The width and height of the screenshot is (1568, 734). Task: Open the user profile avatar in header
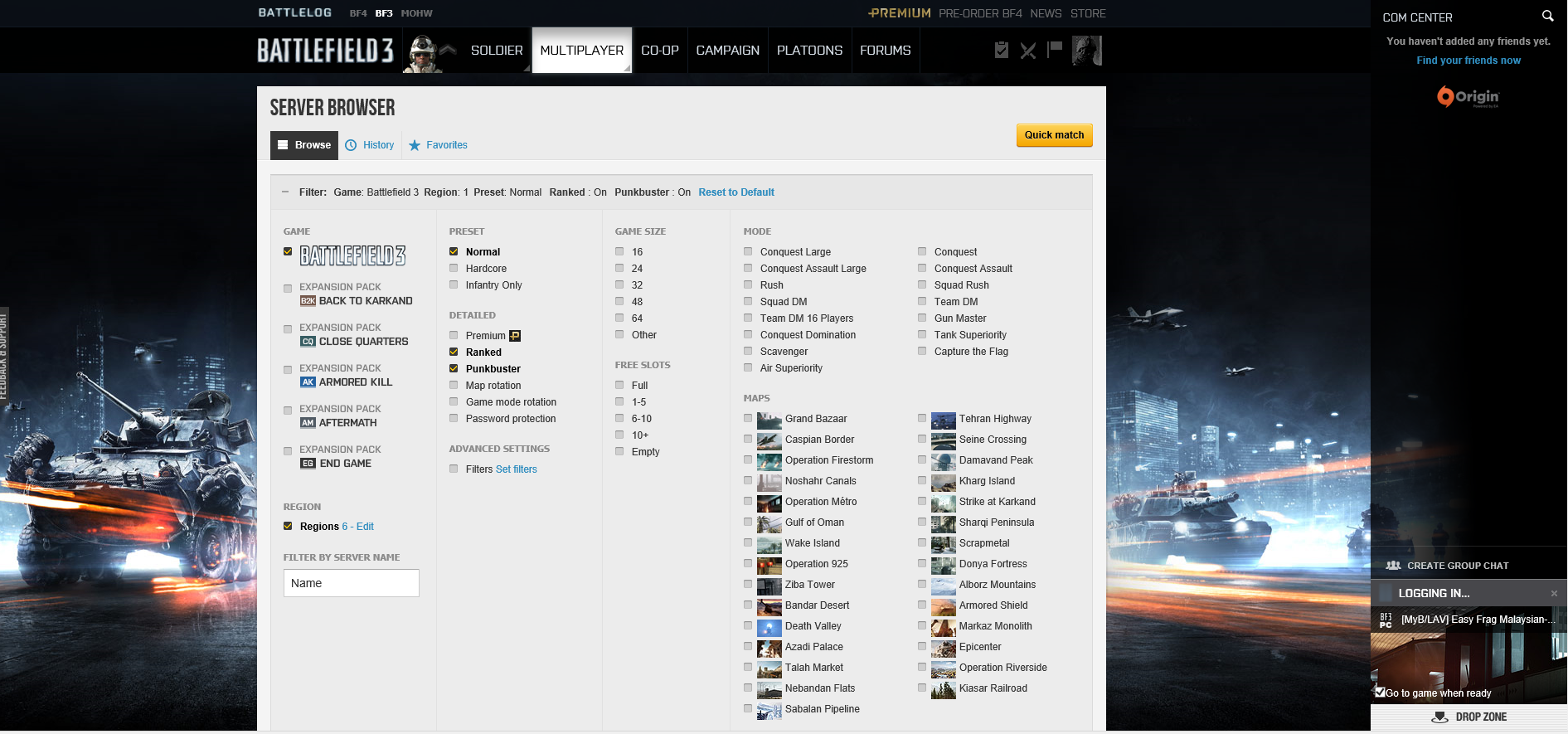tap(1087, 51)
